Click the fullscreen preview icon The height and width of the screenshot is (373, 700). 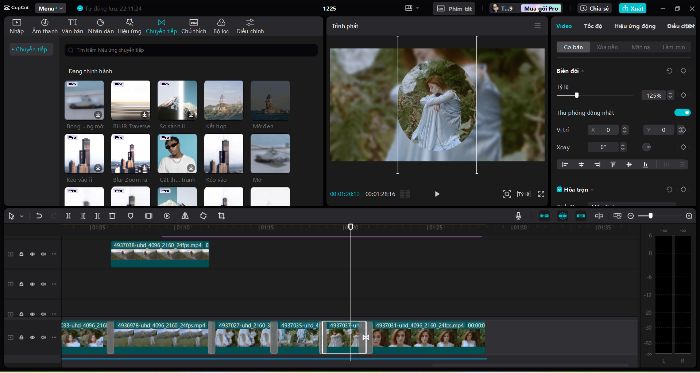[x=541, y=194]
